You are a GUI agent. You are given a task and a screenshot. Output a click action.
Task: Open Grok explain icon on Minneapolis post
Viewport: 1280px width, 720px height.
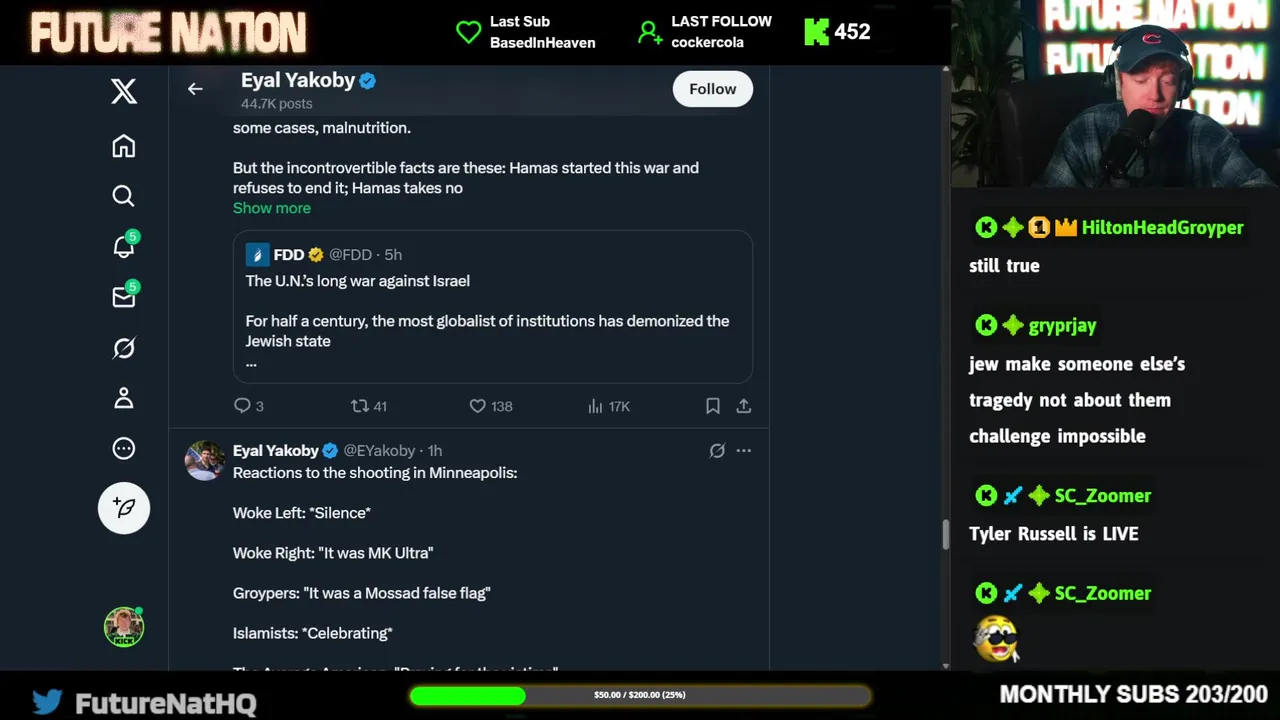tap(717, 451)
